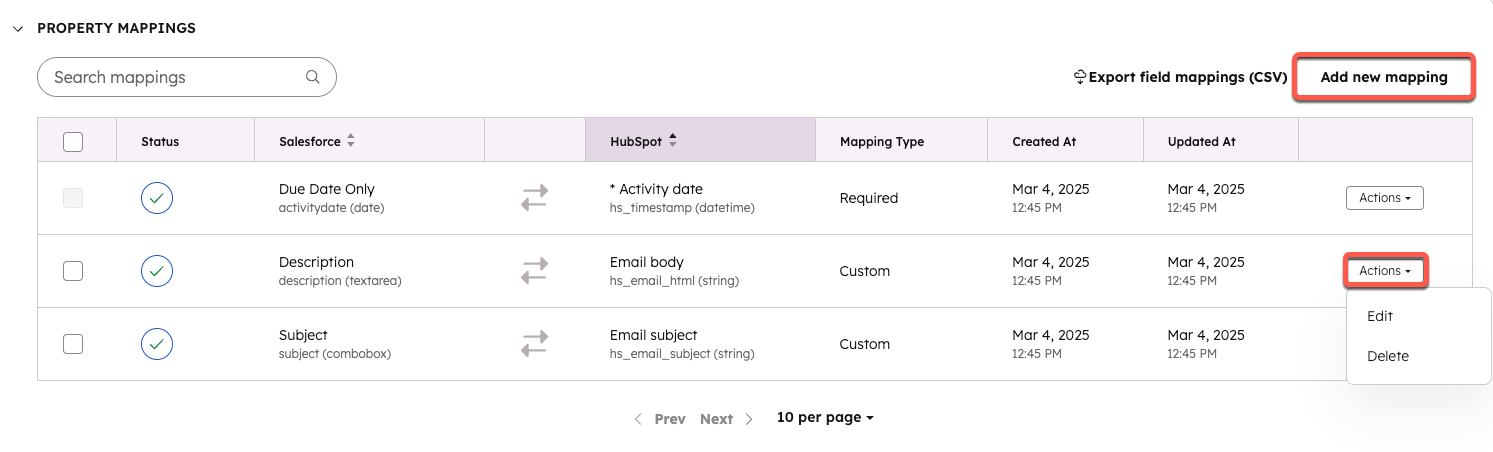The width and height of the screenshot is (1493, 452).
Task: Click the sync arrows icon for Subject row
Action: 535,344
